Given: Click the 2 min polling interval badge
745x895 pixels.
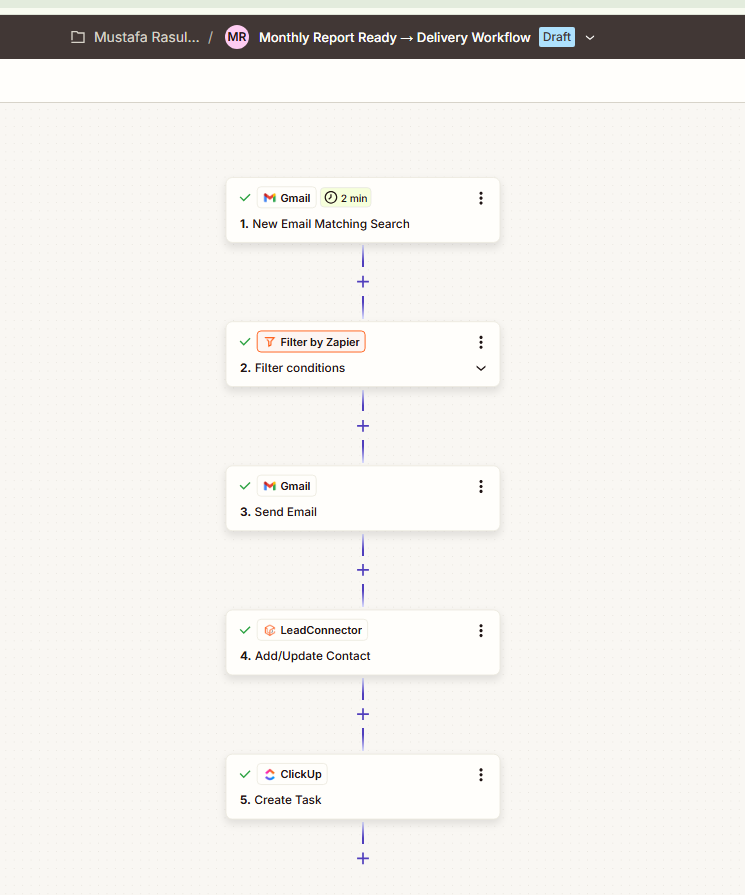Looking at the screenshot, I should coord(346,198).
